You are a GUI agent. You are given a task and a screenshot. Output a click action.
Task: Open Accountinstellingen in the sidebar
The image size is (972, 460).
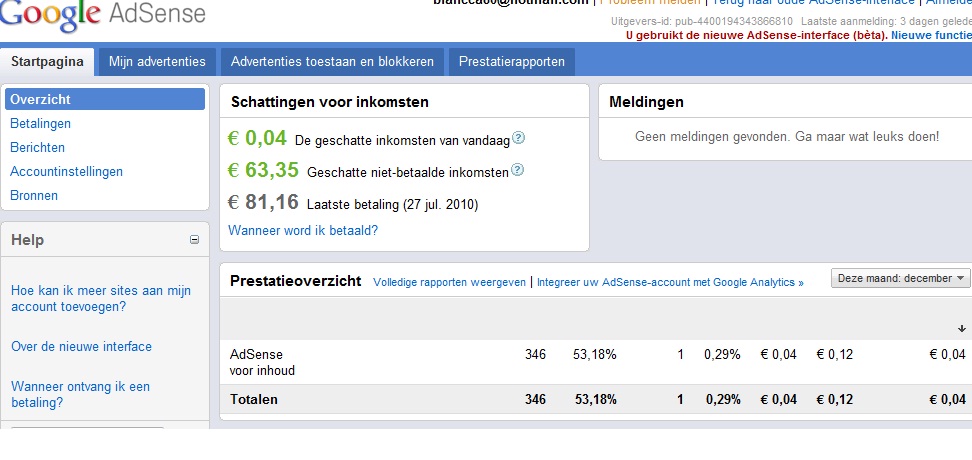click(x=66, y=172)
